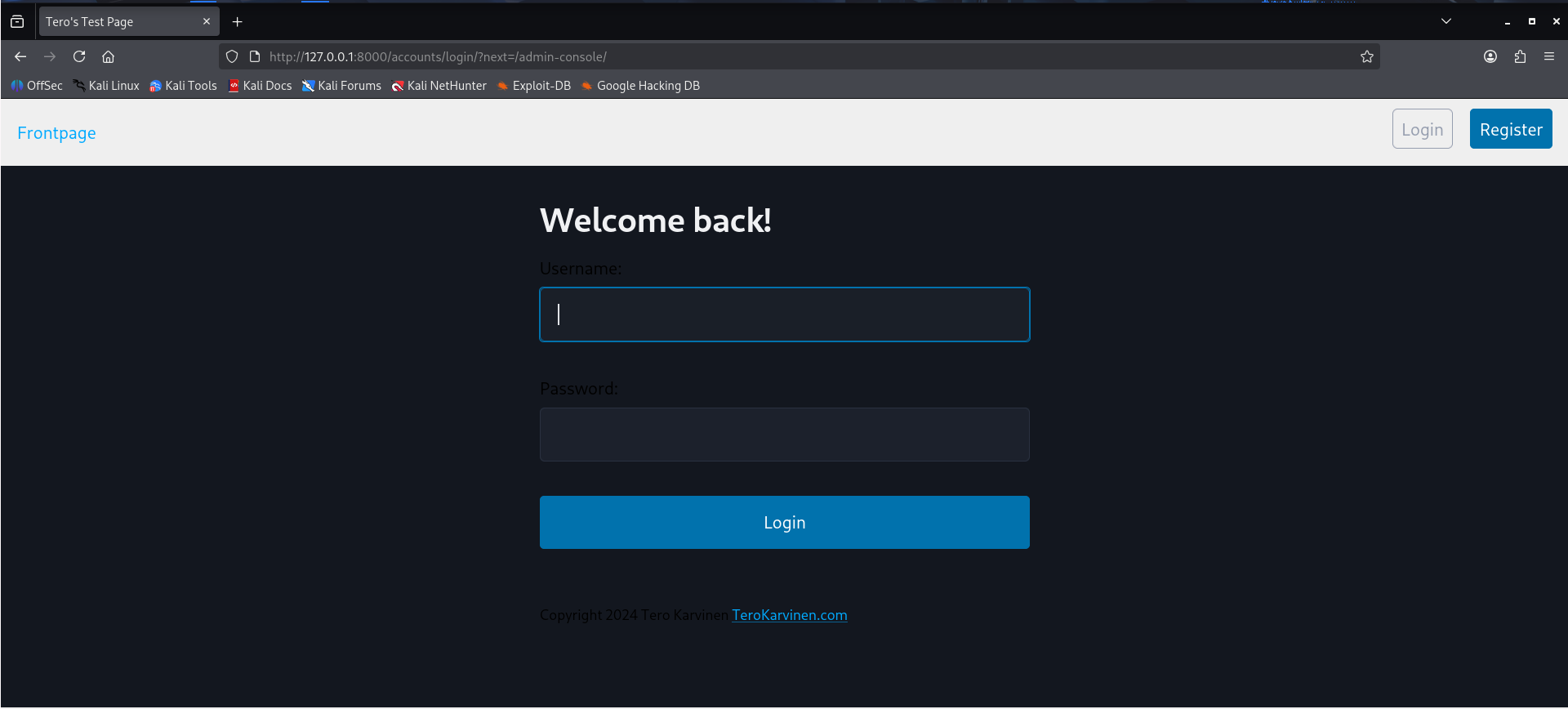This screenshot has height=709, width=1568.
Task: Click the Frontpage navigation link
Action: point(56,133)
